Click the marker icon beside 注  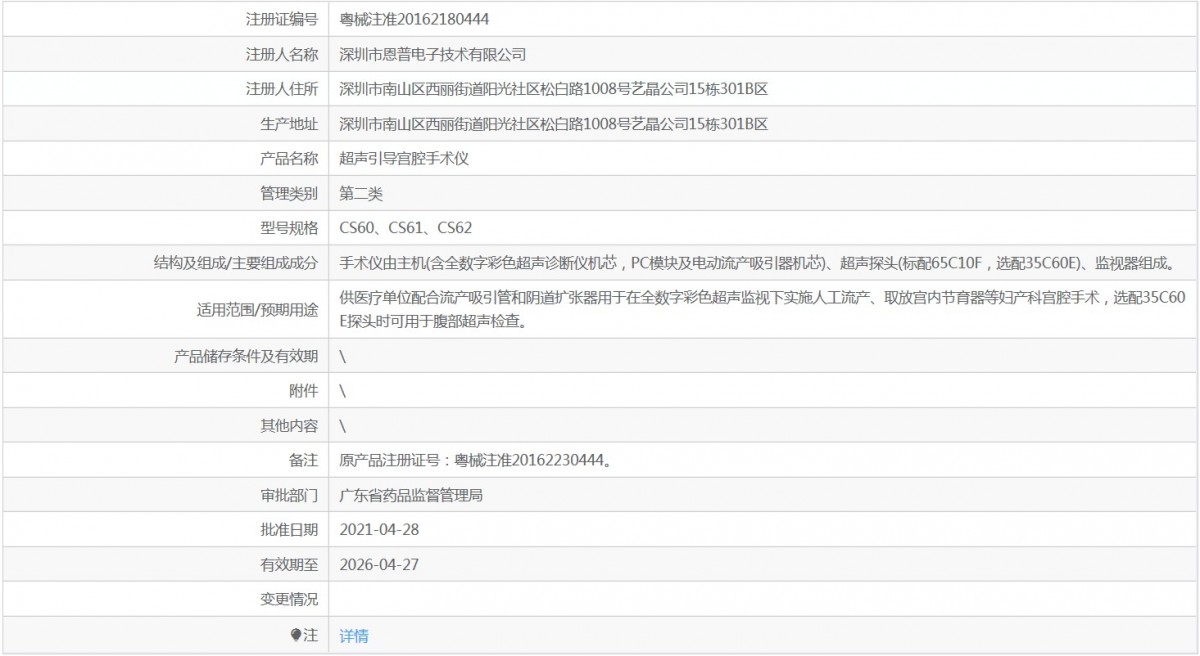(295, 635)
